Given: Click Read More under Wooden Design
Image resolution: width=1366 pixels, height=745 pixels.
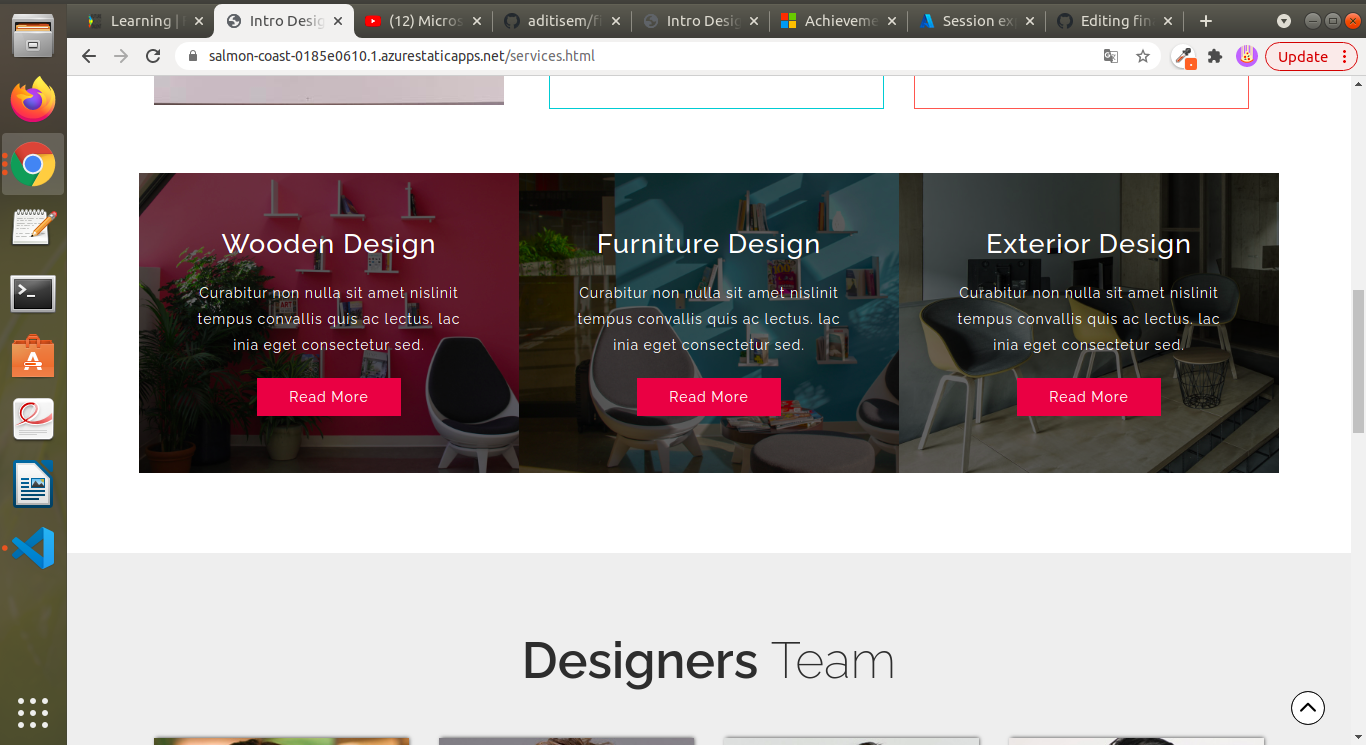Looking at the screenshot, I should coord(329,397).
